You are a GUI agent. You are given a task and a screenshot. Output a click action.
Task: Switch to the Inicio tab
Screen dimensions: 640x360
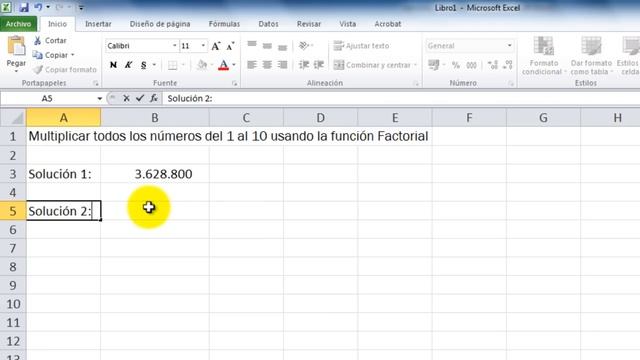[x=57, y=24]
